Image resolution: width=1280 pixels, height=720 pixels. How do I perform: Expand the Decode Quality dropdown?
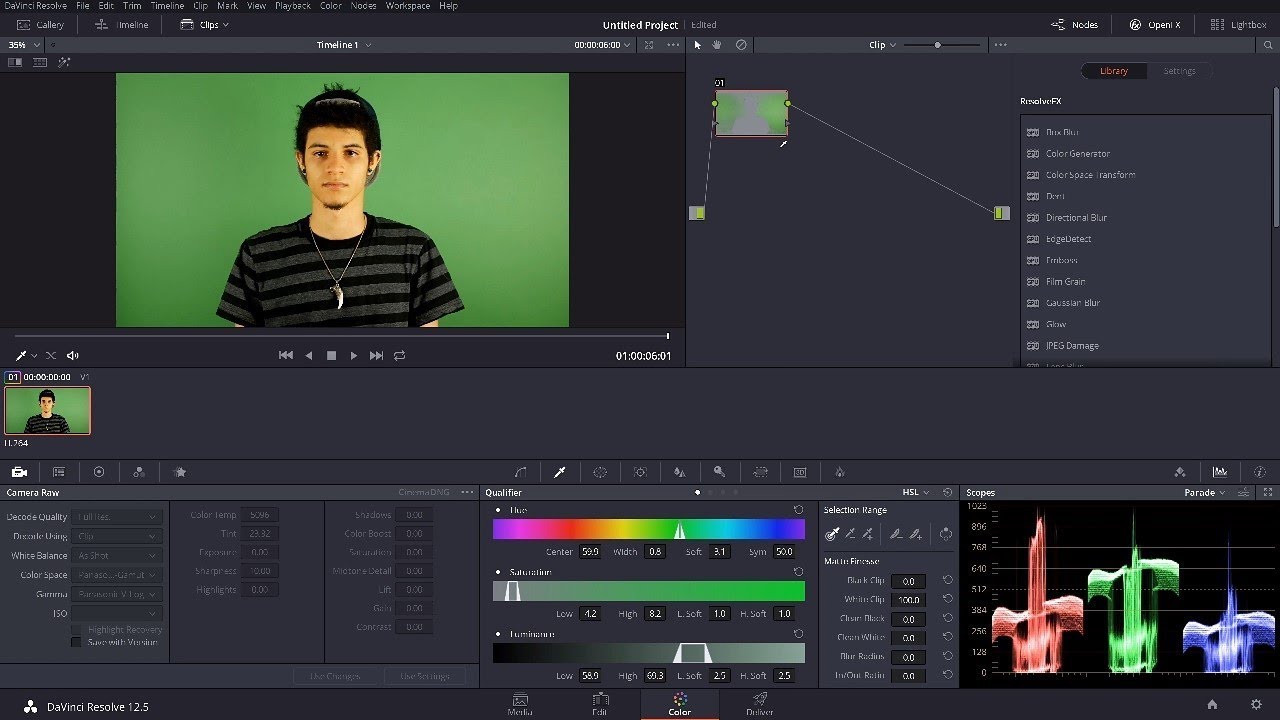click(118, 517)
